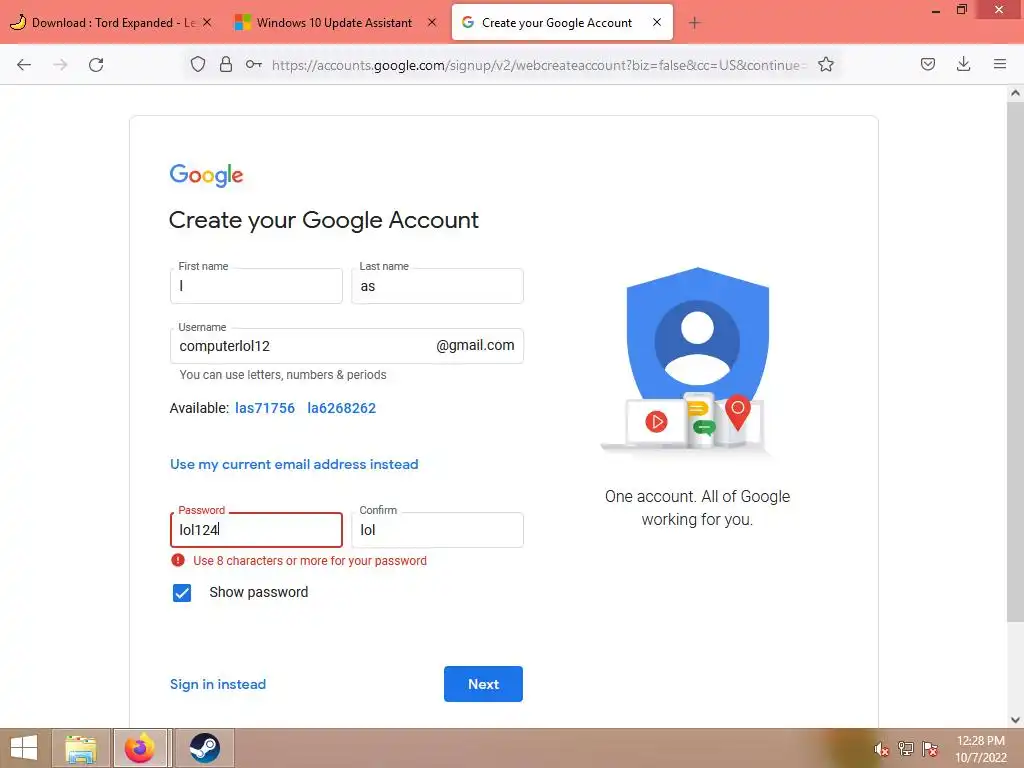Go back to the previous page
This screenshot has height=768, width=1024.
[x=24, y=65]
